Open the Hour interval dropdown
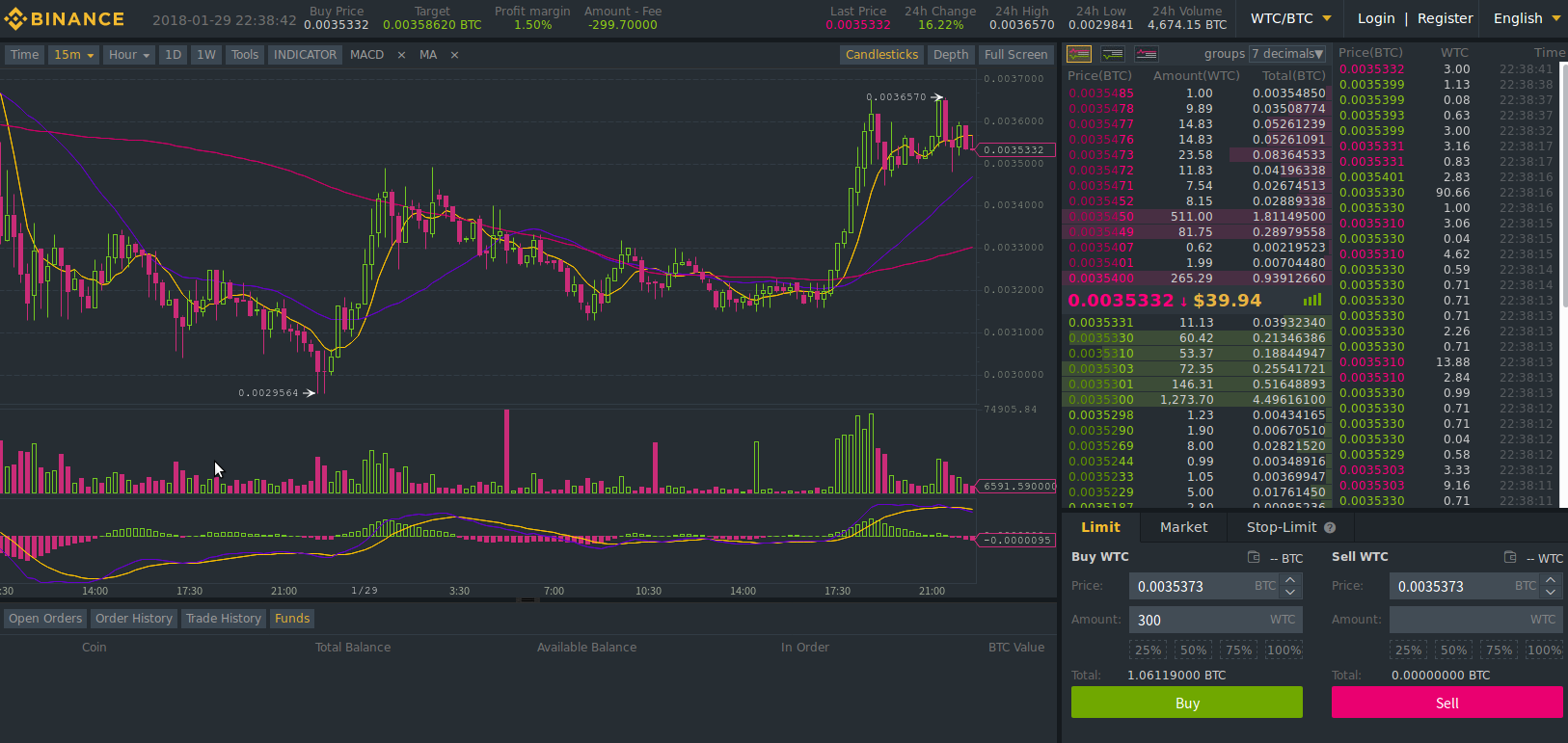 129,55
